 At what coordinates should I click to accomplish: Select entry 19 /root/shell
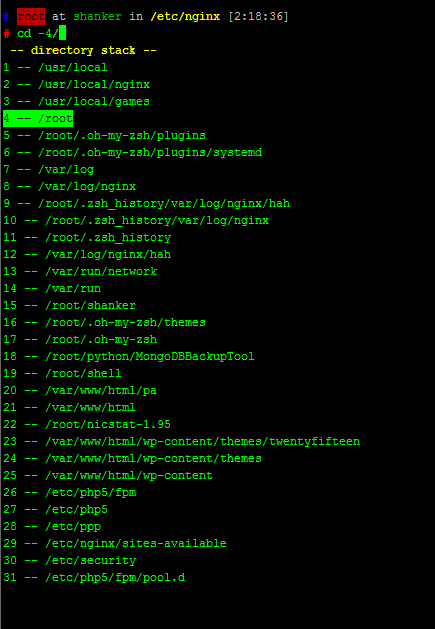(x=63, y=373)
